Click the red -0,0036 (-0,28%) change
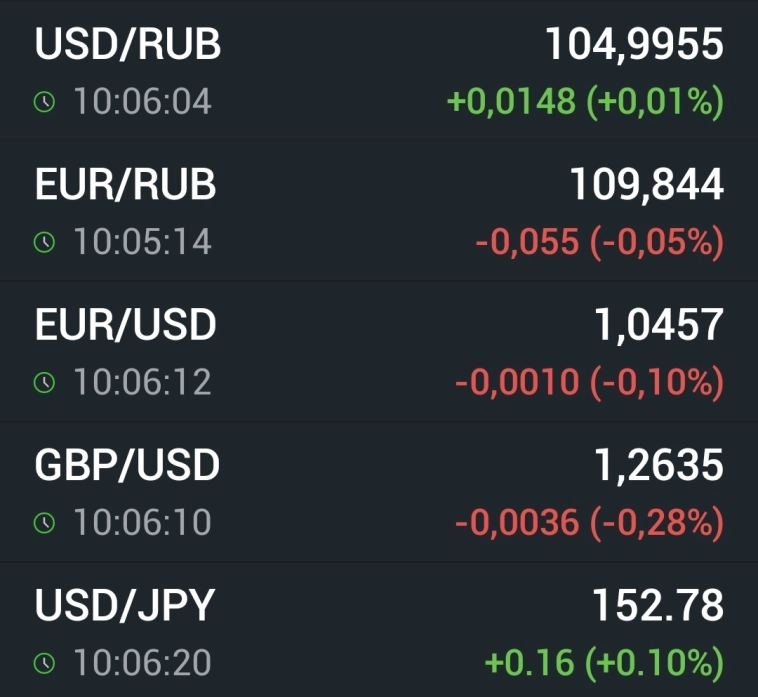Viewport: 758px width, 697px height. tap(589, 522)
